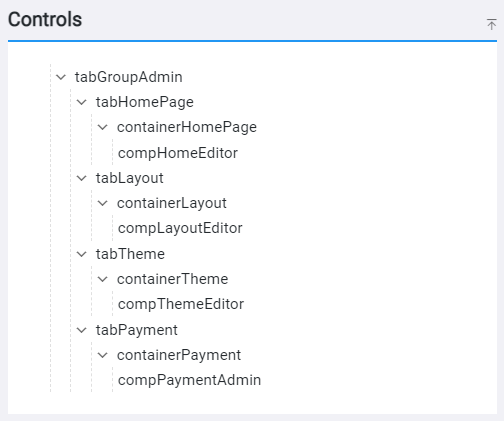504x421 pixels.
Task: Select the containerPayment label
Action: point(179,355)
